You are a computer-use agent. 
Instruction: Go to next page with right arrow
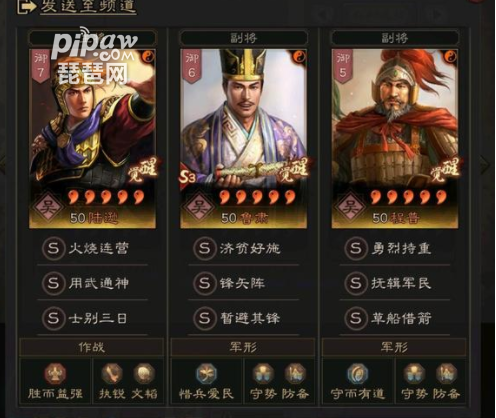click(485, 164)
